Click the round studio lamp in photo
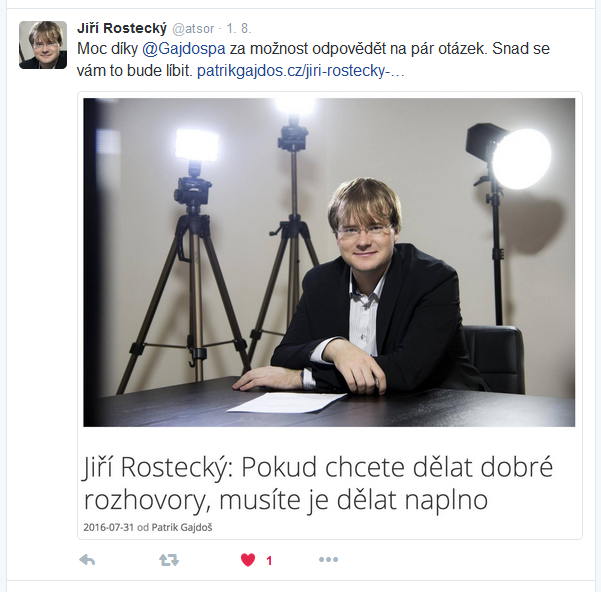Viewport: 601px width, 592px height. tap(522, 159)
